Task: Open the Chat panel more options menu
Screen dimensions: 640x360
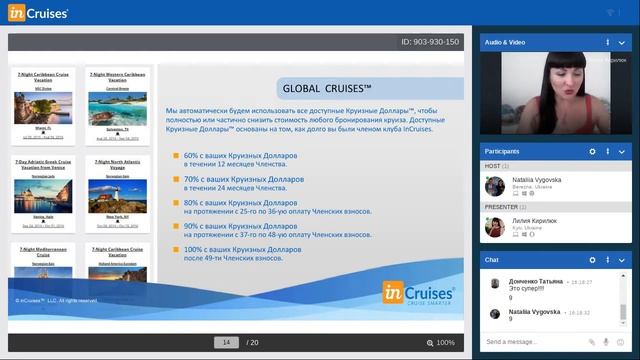Action: point(607,260)
